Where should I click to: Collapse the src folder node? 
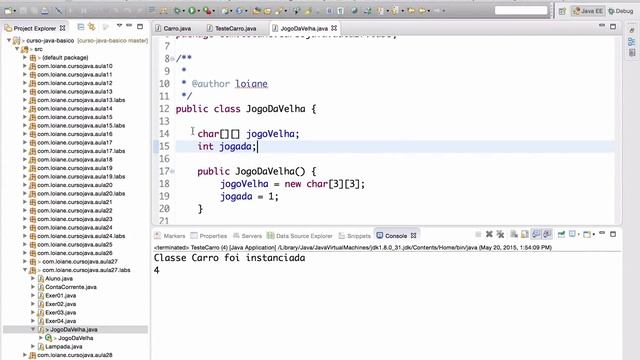17,49
